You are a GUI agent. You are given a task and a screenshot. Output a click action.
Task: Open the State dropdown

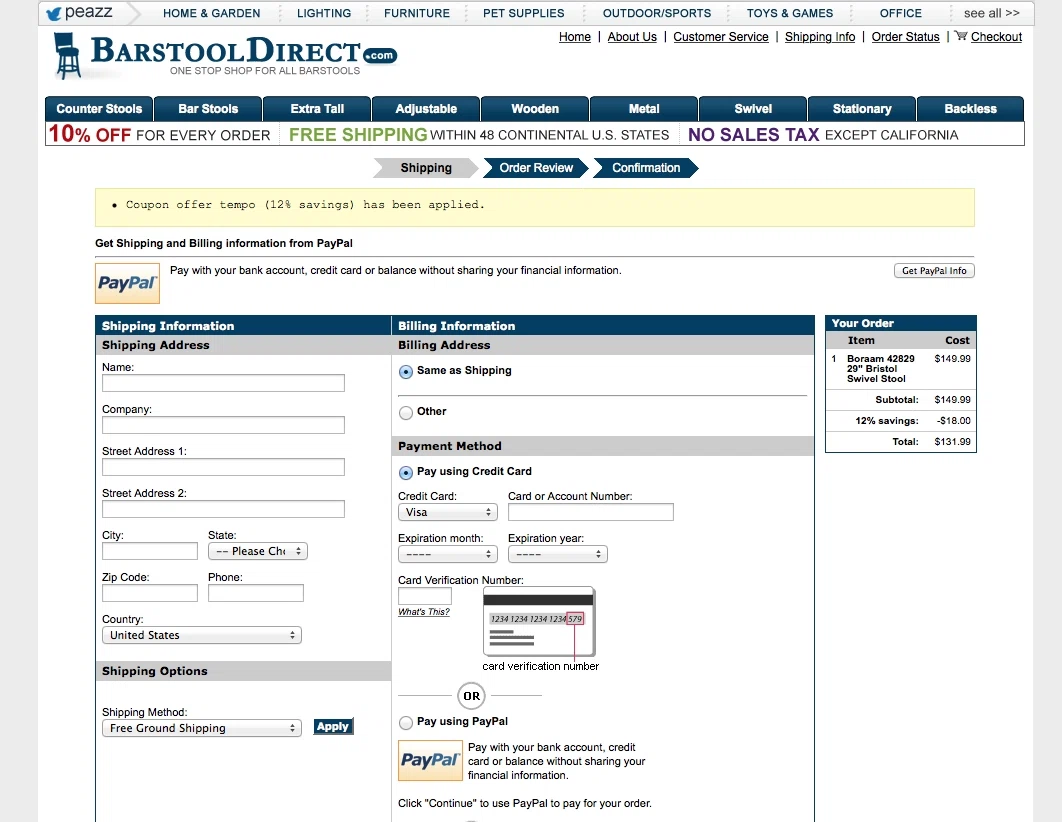pyautogui.click(x=258, y=551)
